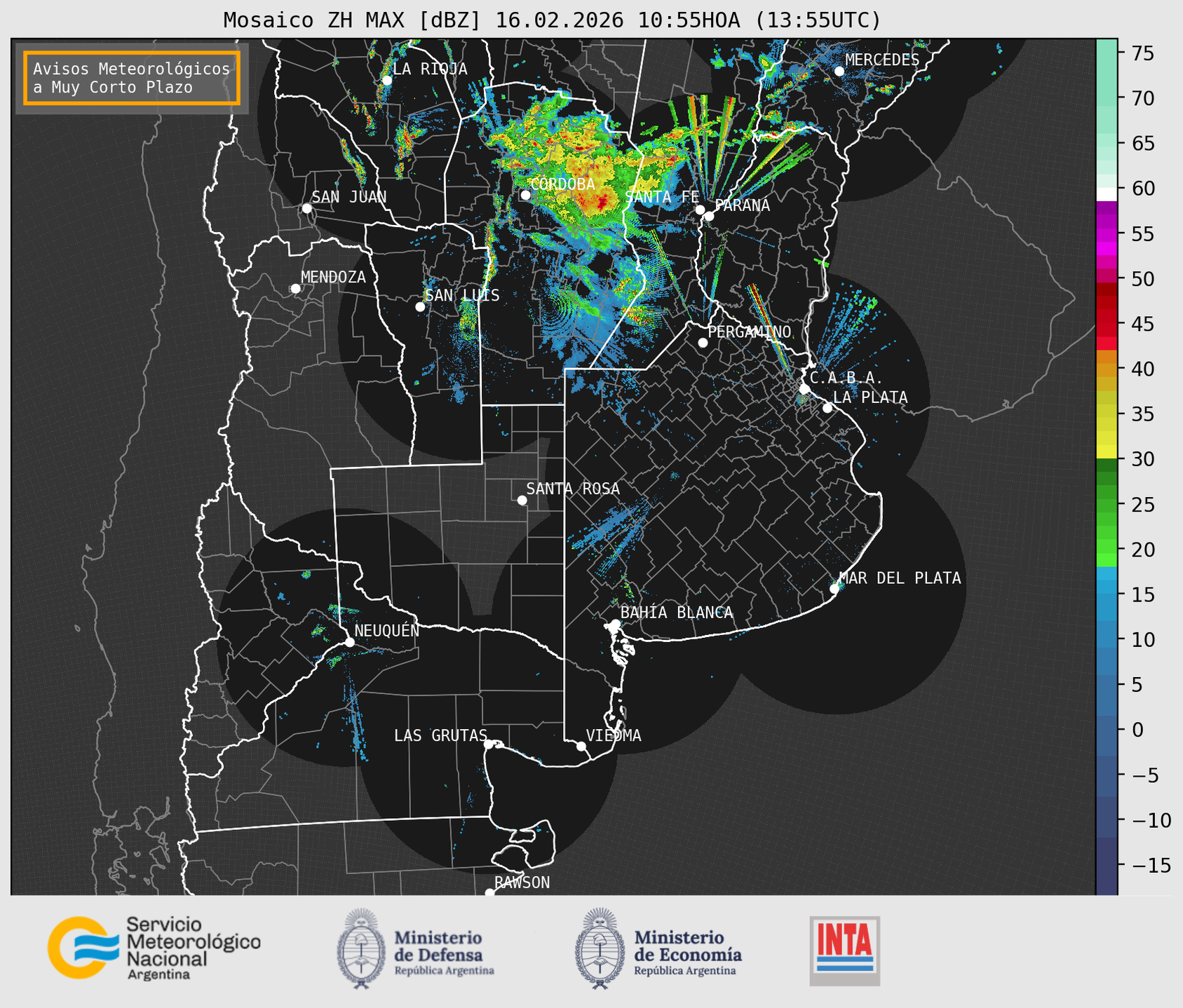This screenshot has height=1008, width=1183.
Task: Click the "10:55HOA (13:55UTC)" timestamp in the title
Action: point(759,20)
